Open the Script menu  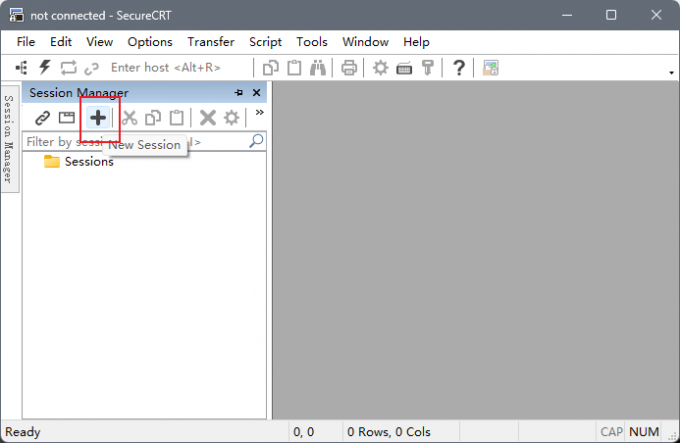[265, 42]
